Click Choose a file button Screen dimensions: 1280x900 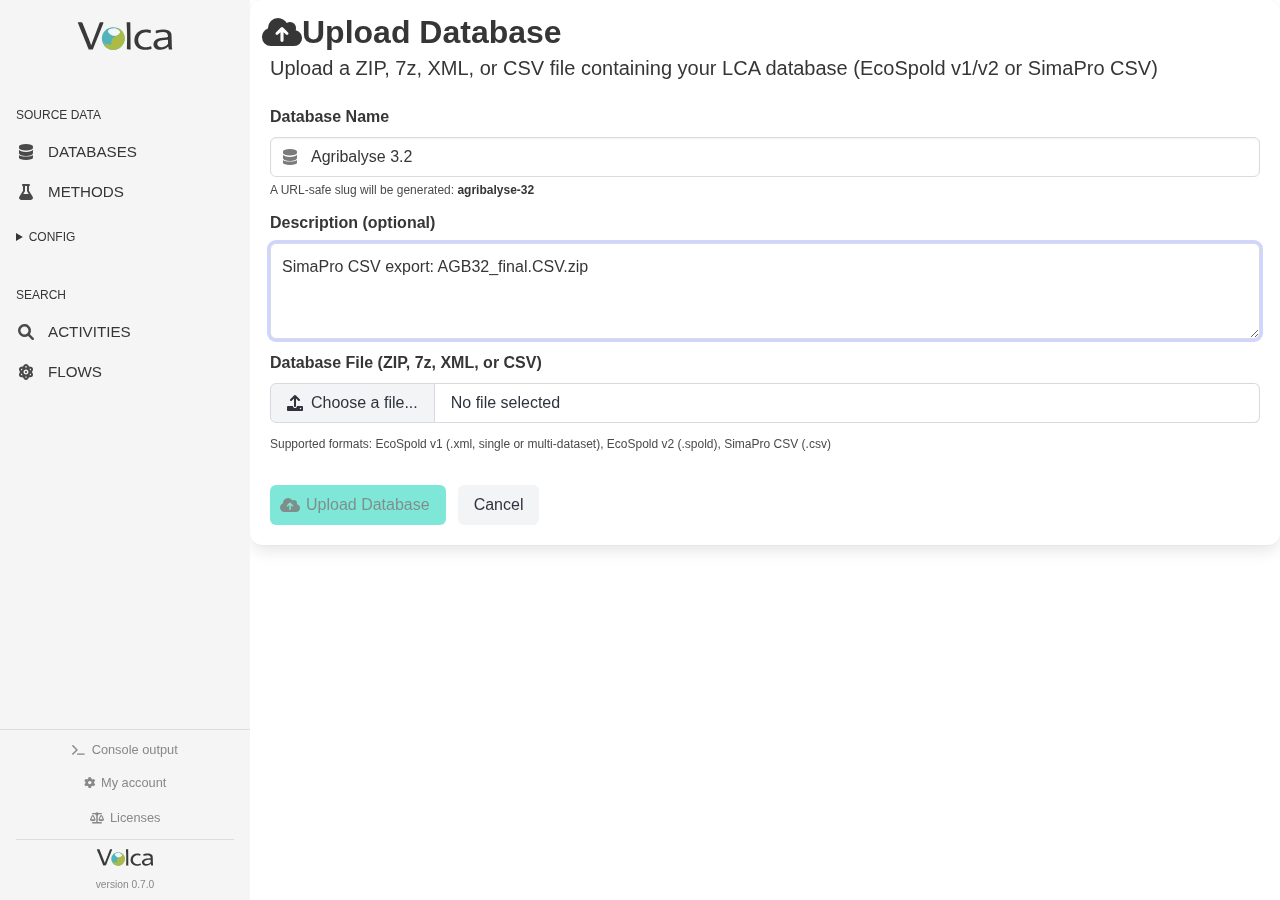[352, 403]
